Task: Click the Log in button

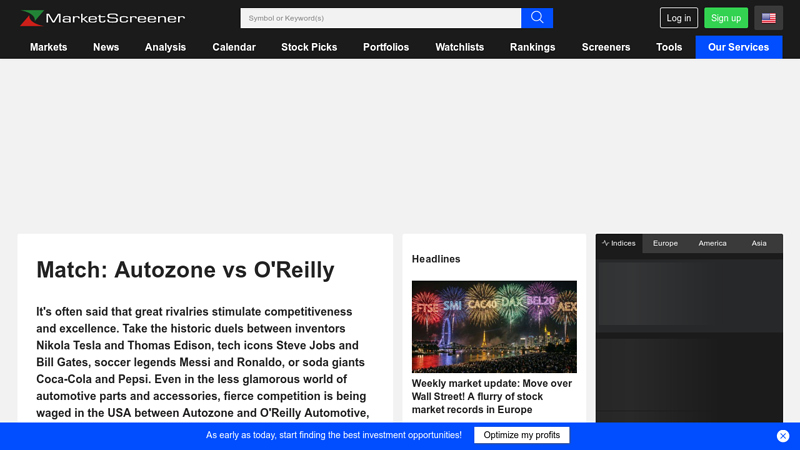Action: coord(679,18)
